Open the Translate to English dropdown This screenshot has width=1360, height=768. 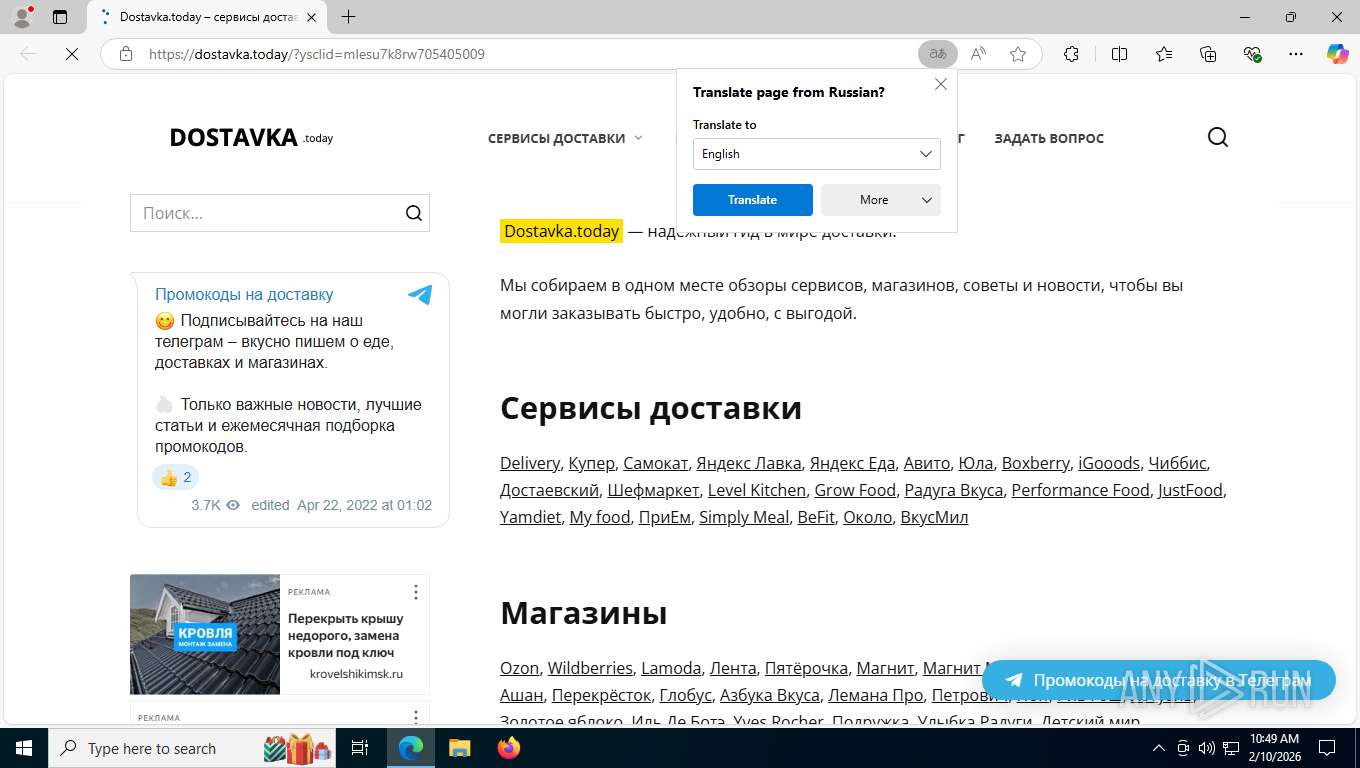click(x=816, y=154)
